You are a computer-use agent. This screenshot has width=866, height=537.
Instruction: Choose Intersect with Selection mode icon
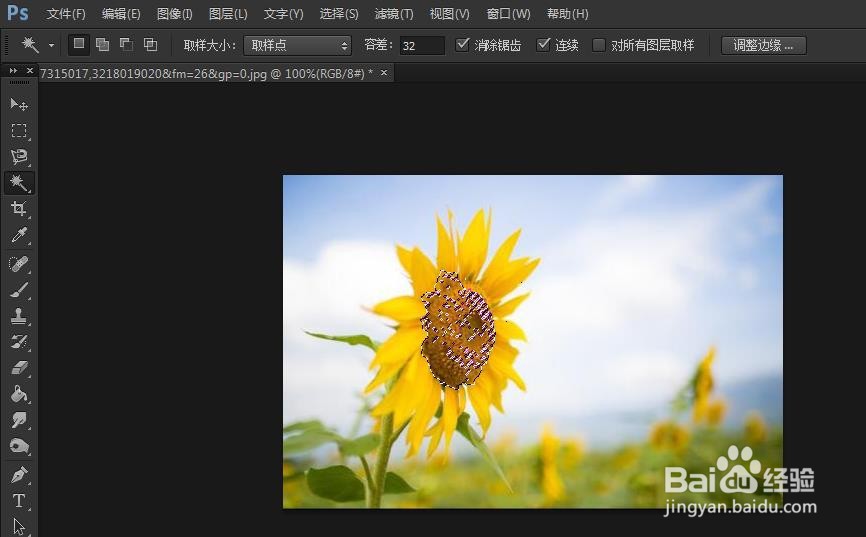[150, 44]
